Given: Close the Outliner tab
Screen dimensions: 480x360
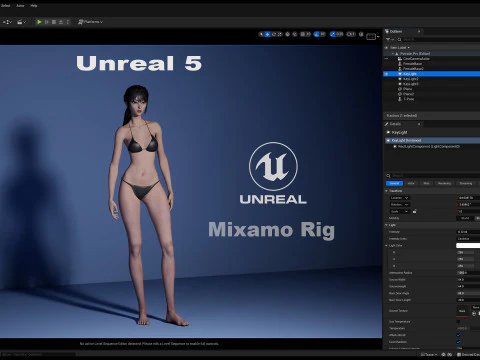Looking at the screenshot, I should pyautogui.click(x=419, y=31).
